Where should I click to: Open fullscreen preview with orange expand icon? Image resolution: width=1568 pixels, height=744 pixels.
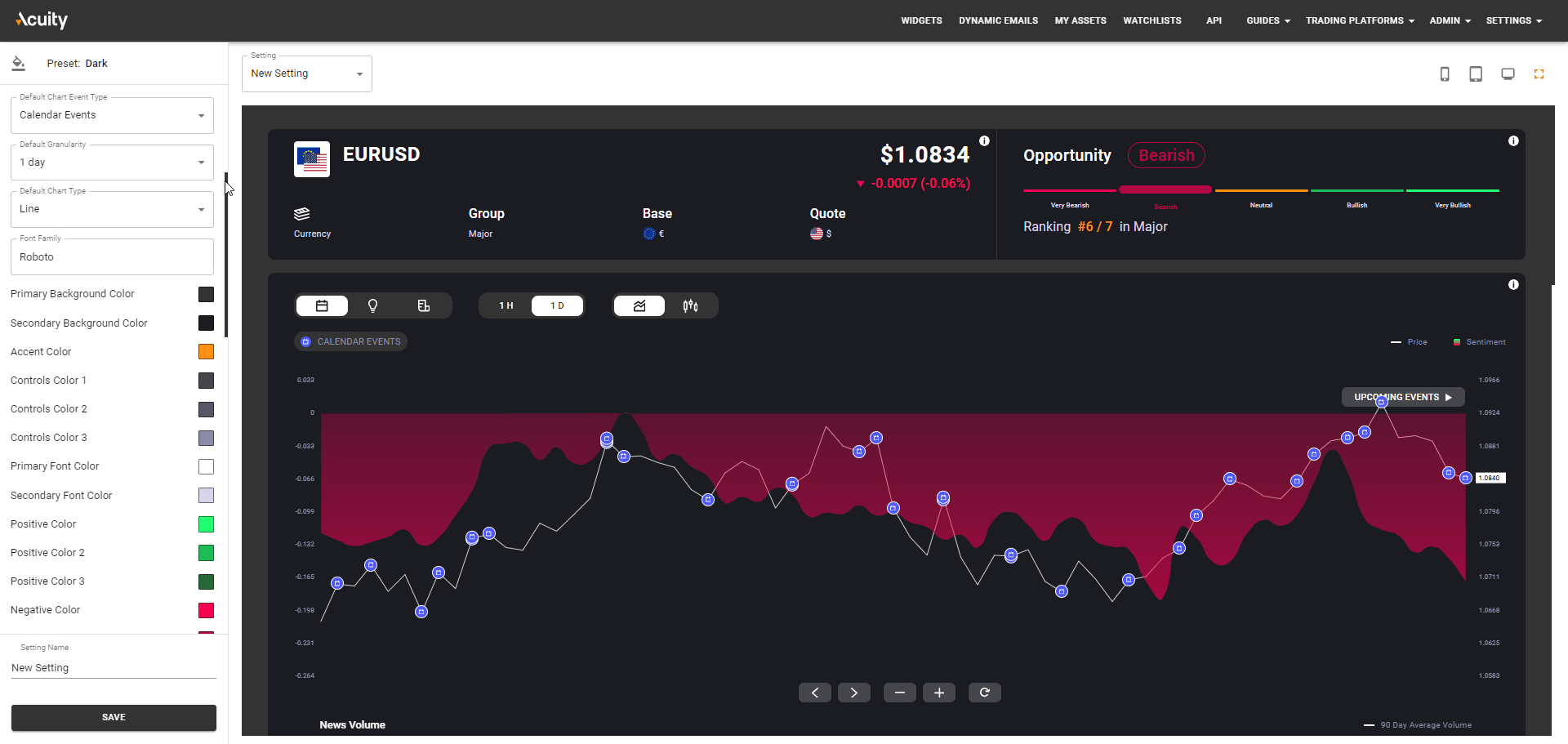click(1539, 74)
